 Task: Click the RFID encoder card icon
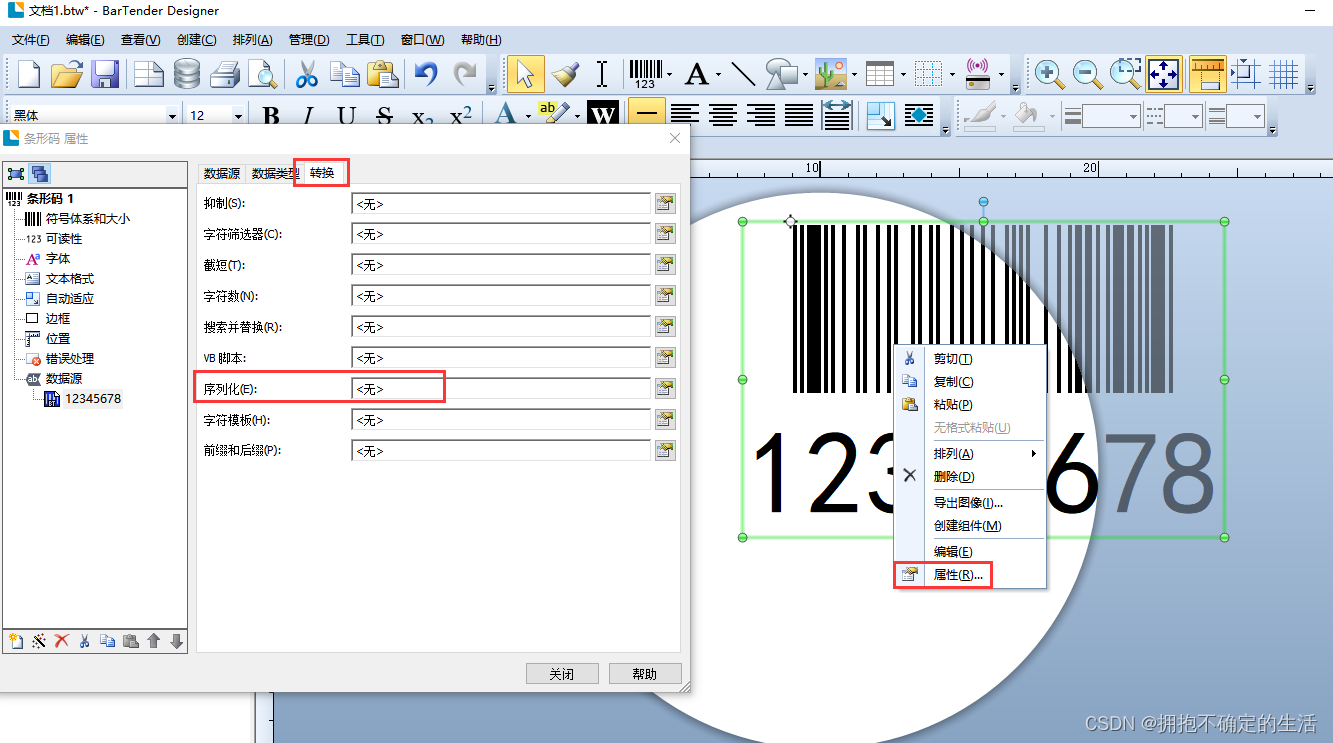978,74
